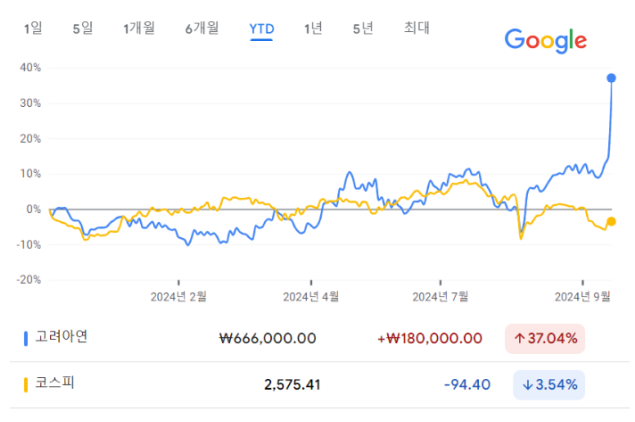
Task: Click the Google logo
Action: [x=546, y=40]
